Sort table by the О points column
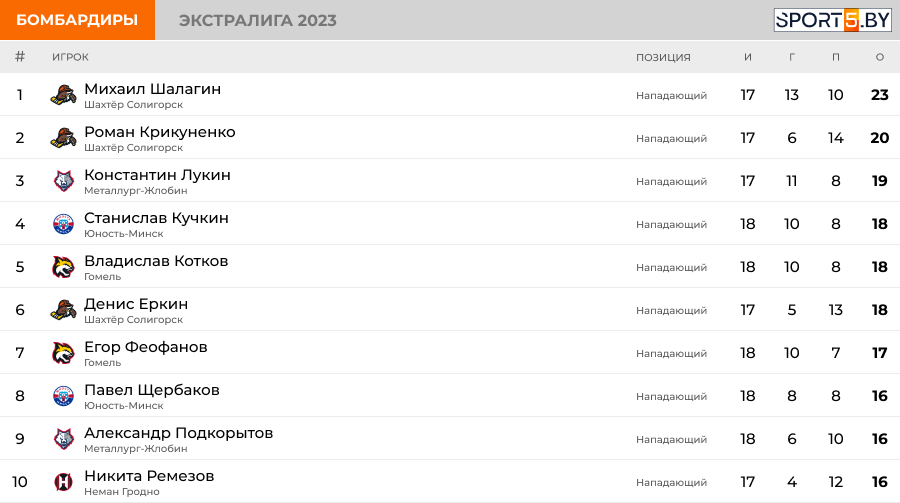900x503 pixels. coord(880,57)
